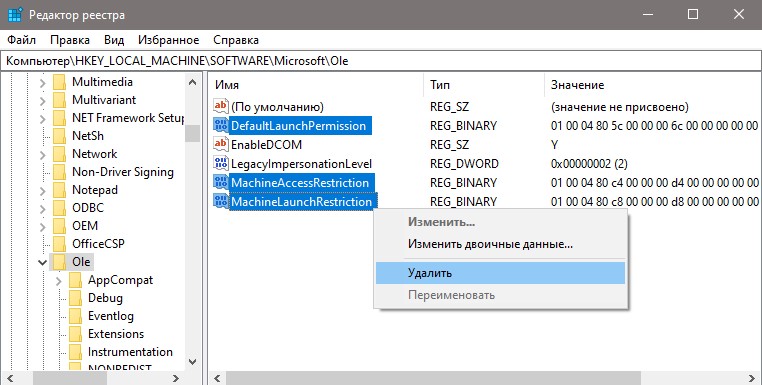762x385 pixels.
Task: Click the OfficeCSP folder icon
Action: 59,244
